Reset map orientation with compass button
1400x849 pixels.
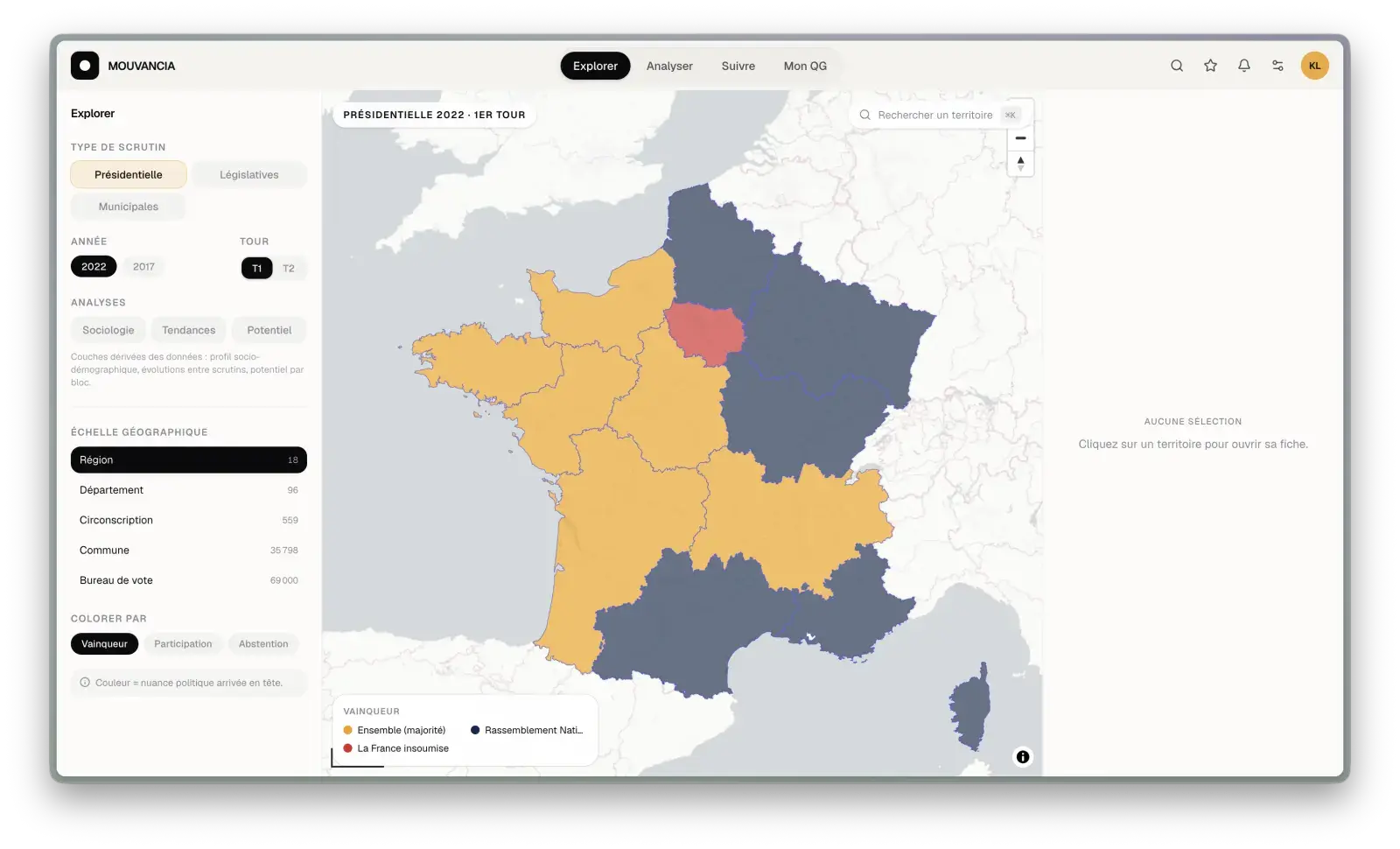[x=1020, y=164]
